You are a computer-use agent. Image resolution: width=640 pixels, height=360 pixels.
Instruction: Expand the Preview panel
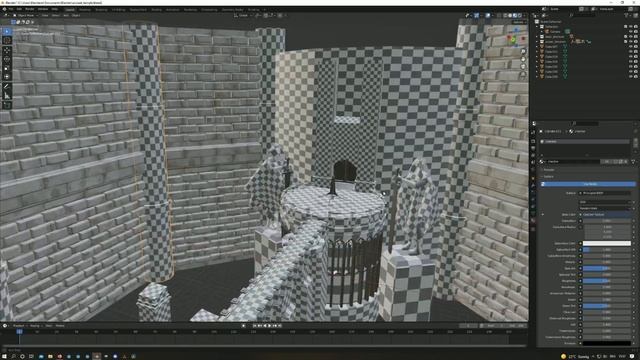click(x=549, y=170)
